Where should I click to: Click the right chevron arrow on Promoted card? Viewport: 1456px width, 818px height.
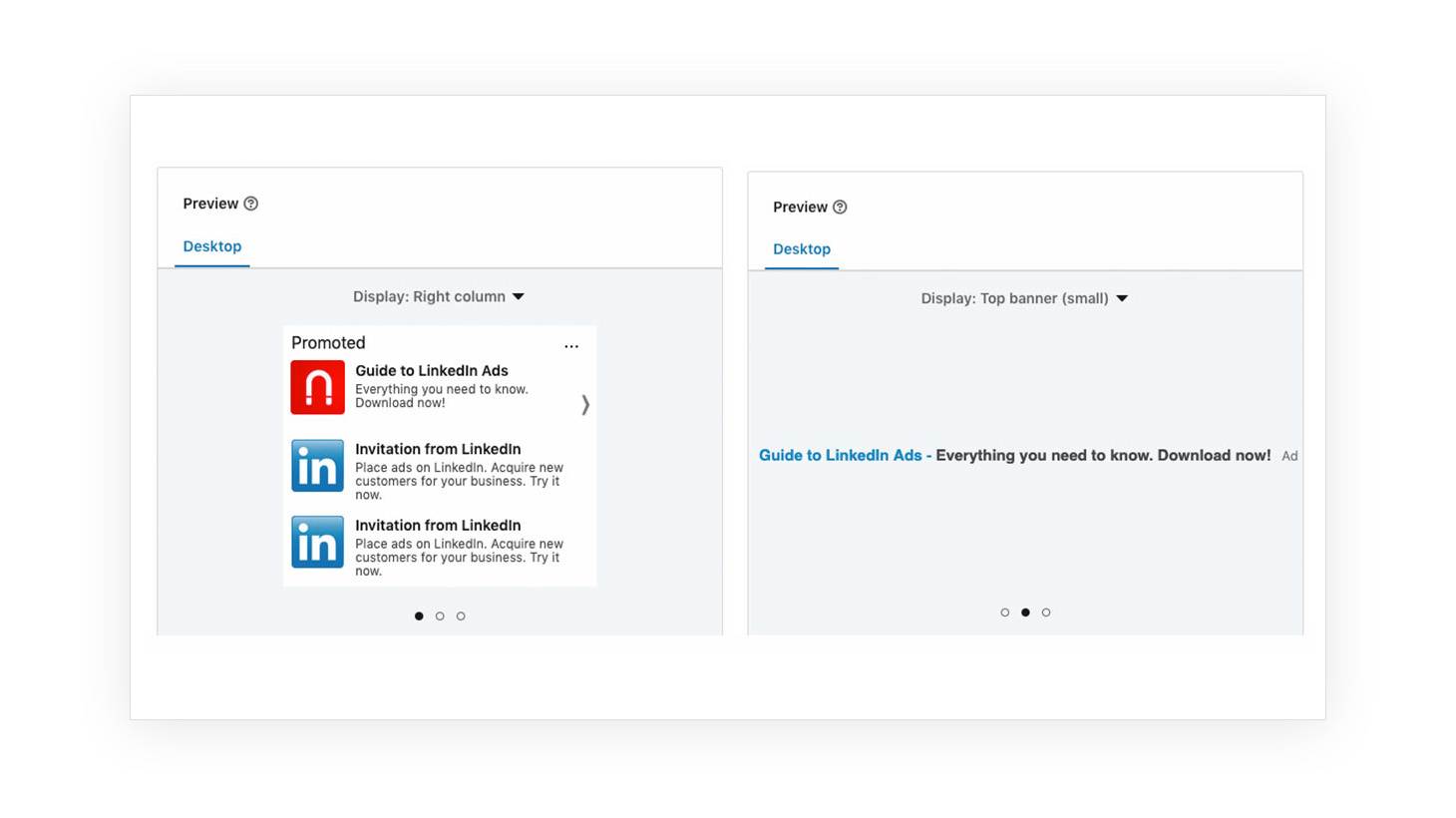point(585,404)
